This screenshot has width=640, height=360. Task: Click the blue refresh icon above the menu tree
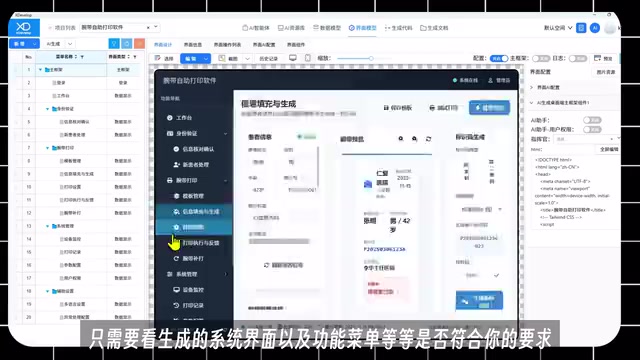(x=127, y=44)
